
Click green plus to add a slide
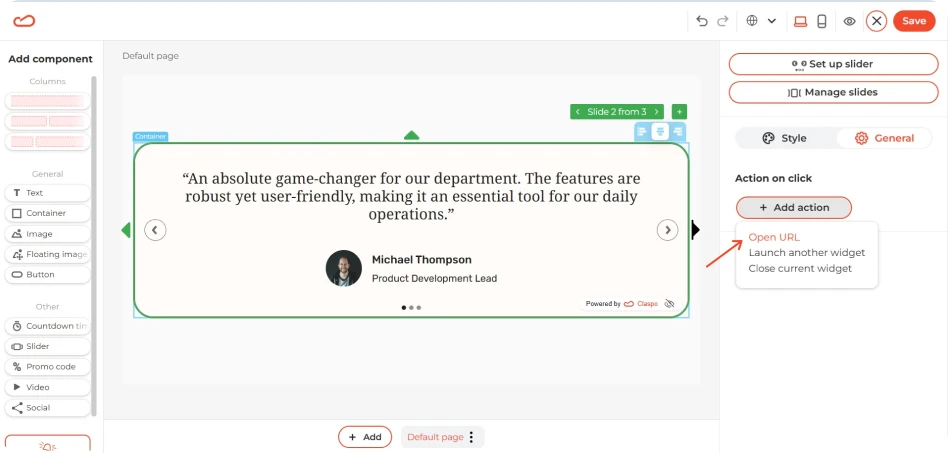(x=680, y=112)
